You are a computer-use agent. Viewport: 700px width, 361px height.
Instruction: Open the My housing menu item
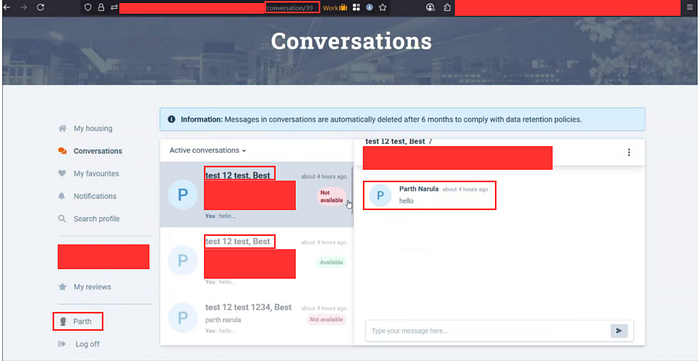[93, 129]
